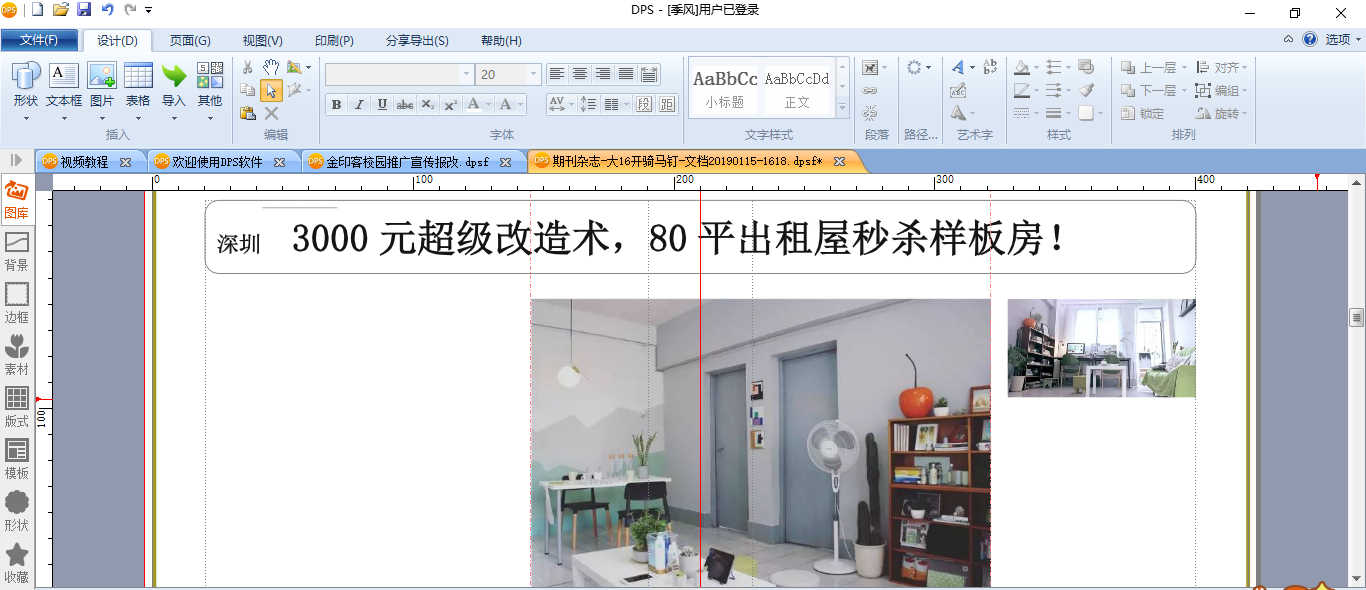Click the 锁定 lock button
The width and height of the screenshot is (1366, 590).
click(1143, 113)
